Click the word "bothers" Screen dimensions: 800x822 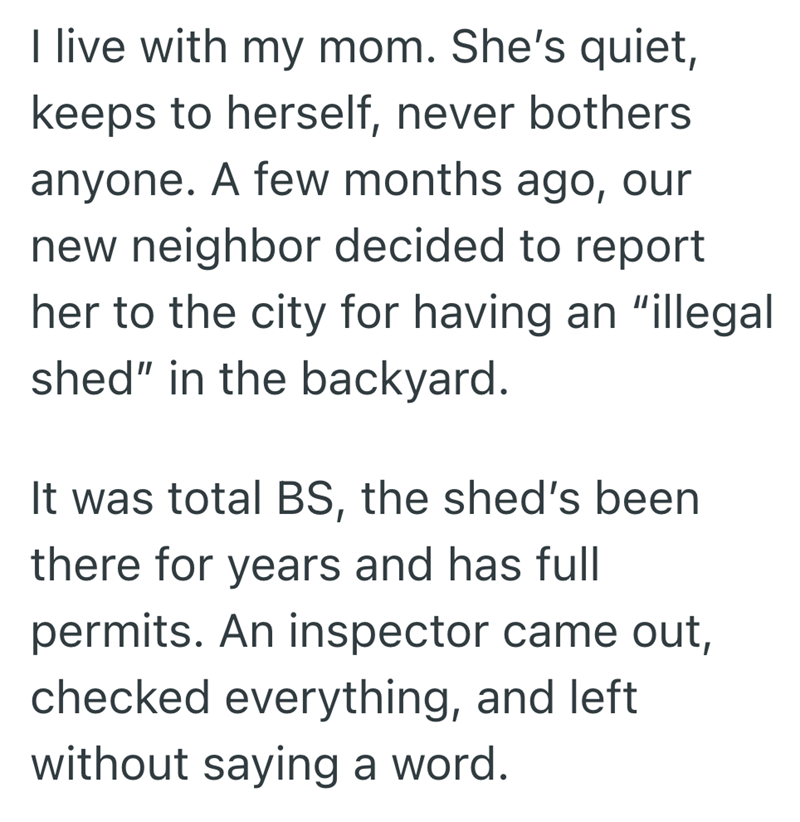602,115
